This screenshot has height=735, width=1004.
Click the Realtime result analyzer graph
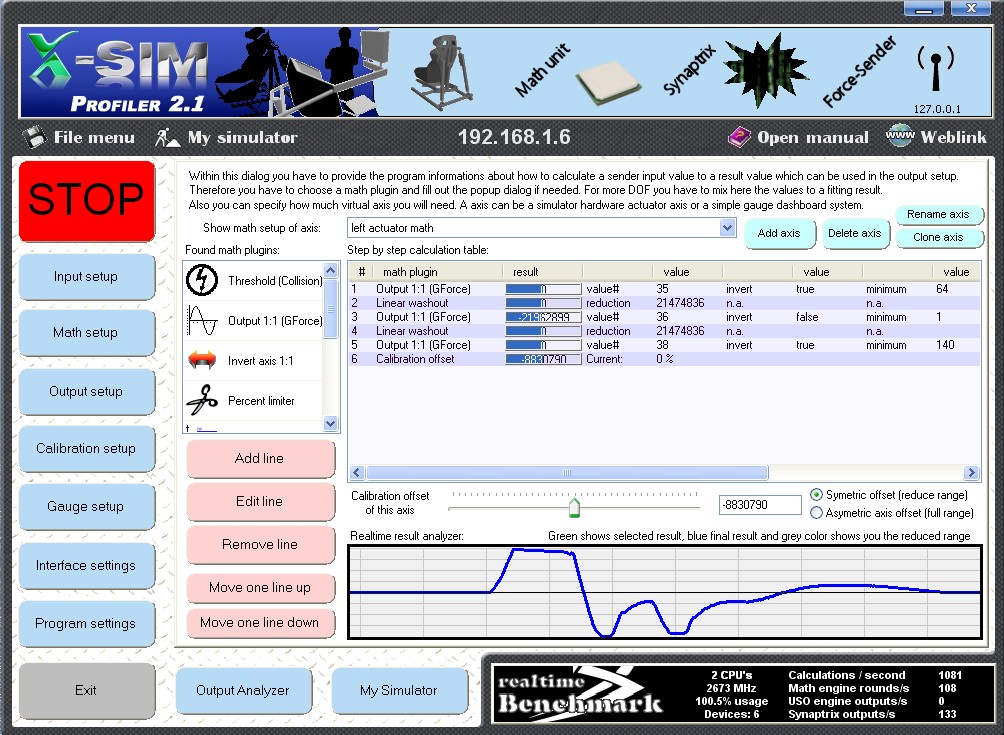[665, 592]
